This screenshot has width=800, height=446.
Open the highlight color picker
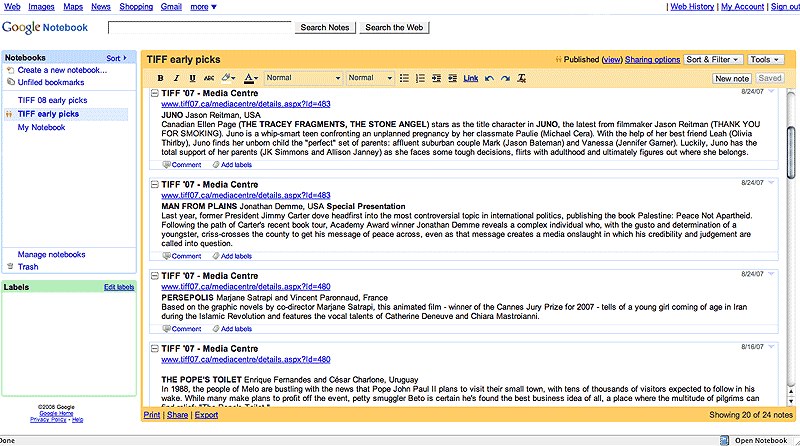point(228,78)
